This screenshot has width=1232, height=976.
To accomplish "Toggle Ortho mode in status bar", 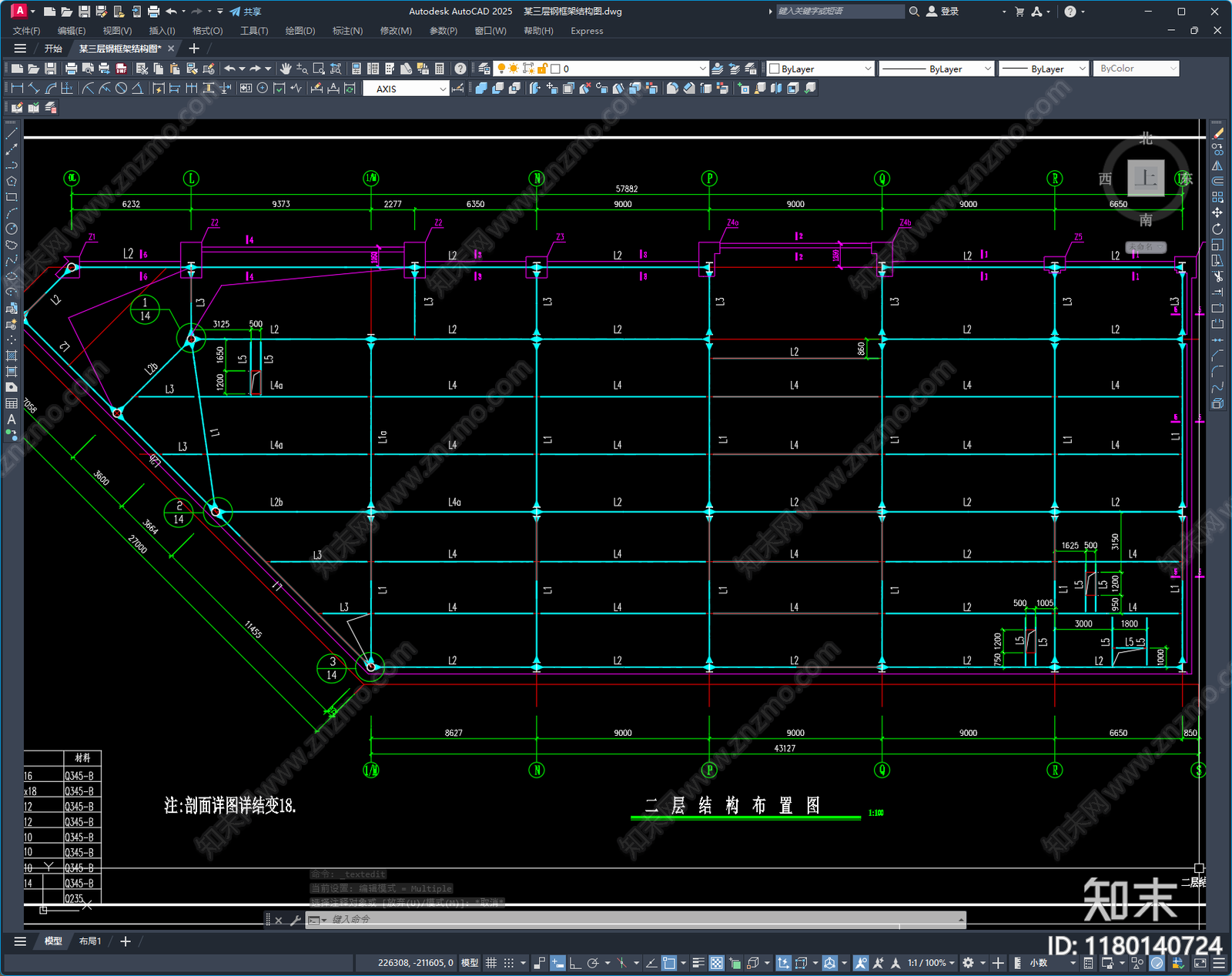I will pos(575,963).
